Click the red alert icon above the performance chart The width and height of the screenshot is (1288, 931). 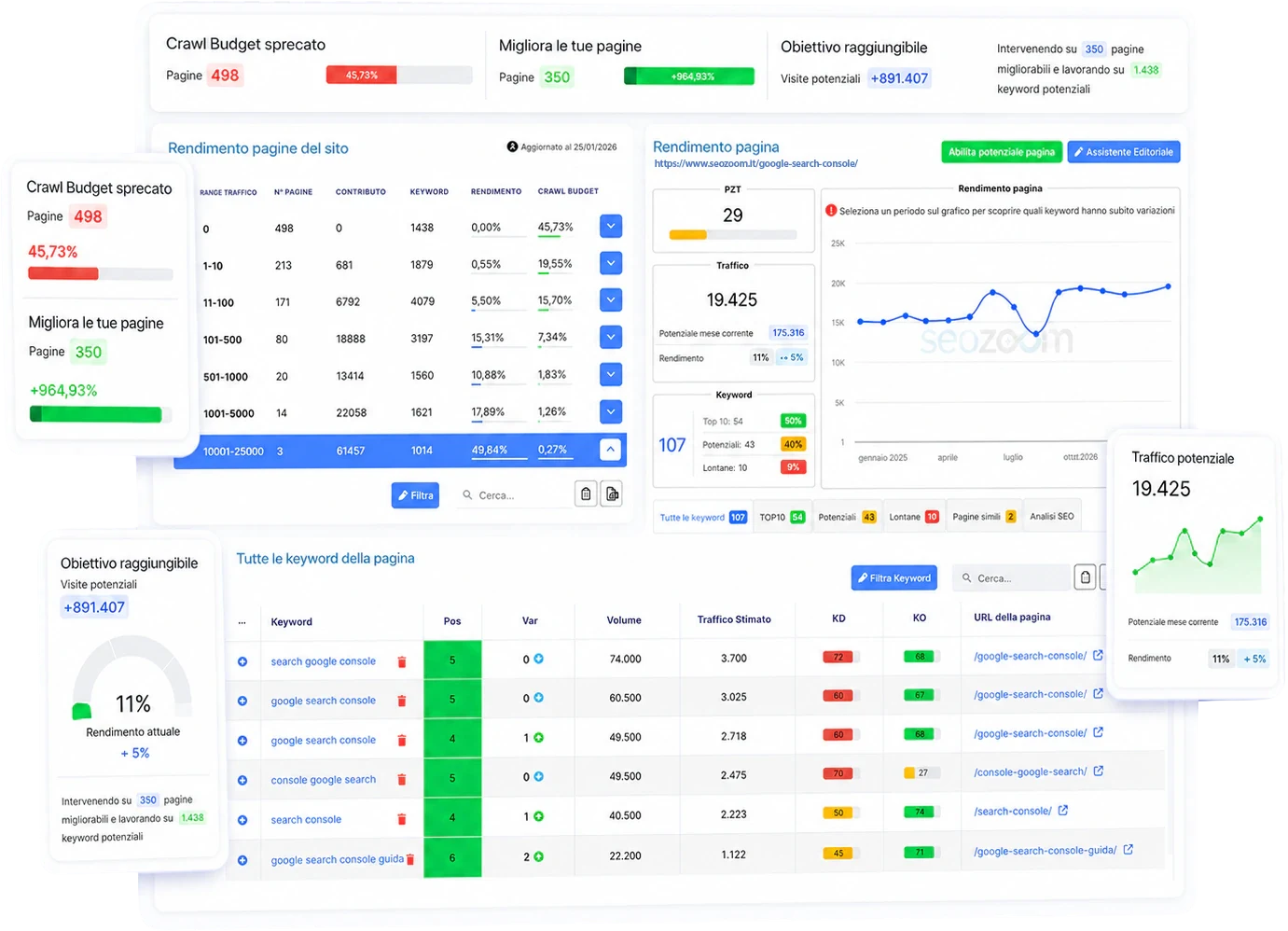(x=831, y=211)
